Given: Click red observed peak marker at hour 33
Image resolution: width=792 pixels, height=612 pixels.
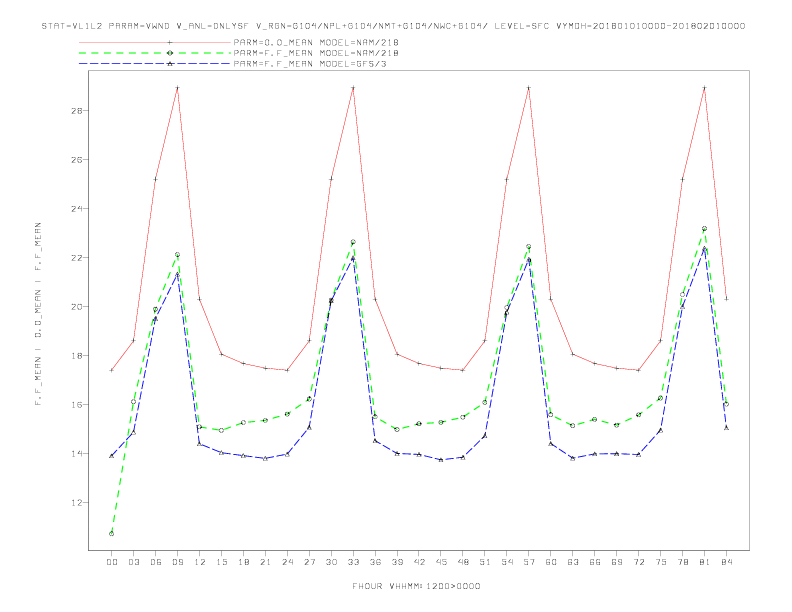Looking at the screenshot, I should (x=353, y=88).
